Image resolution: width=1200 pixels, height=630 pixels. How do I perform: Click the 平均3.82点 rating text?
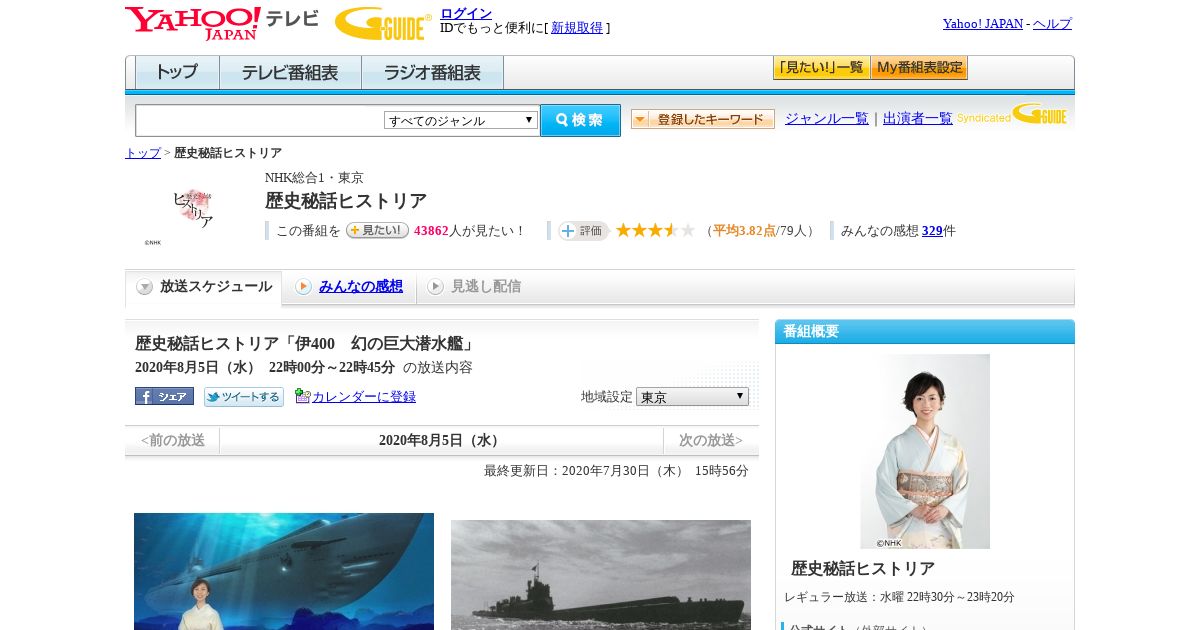point(744,231)
